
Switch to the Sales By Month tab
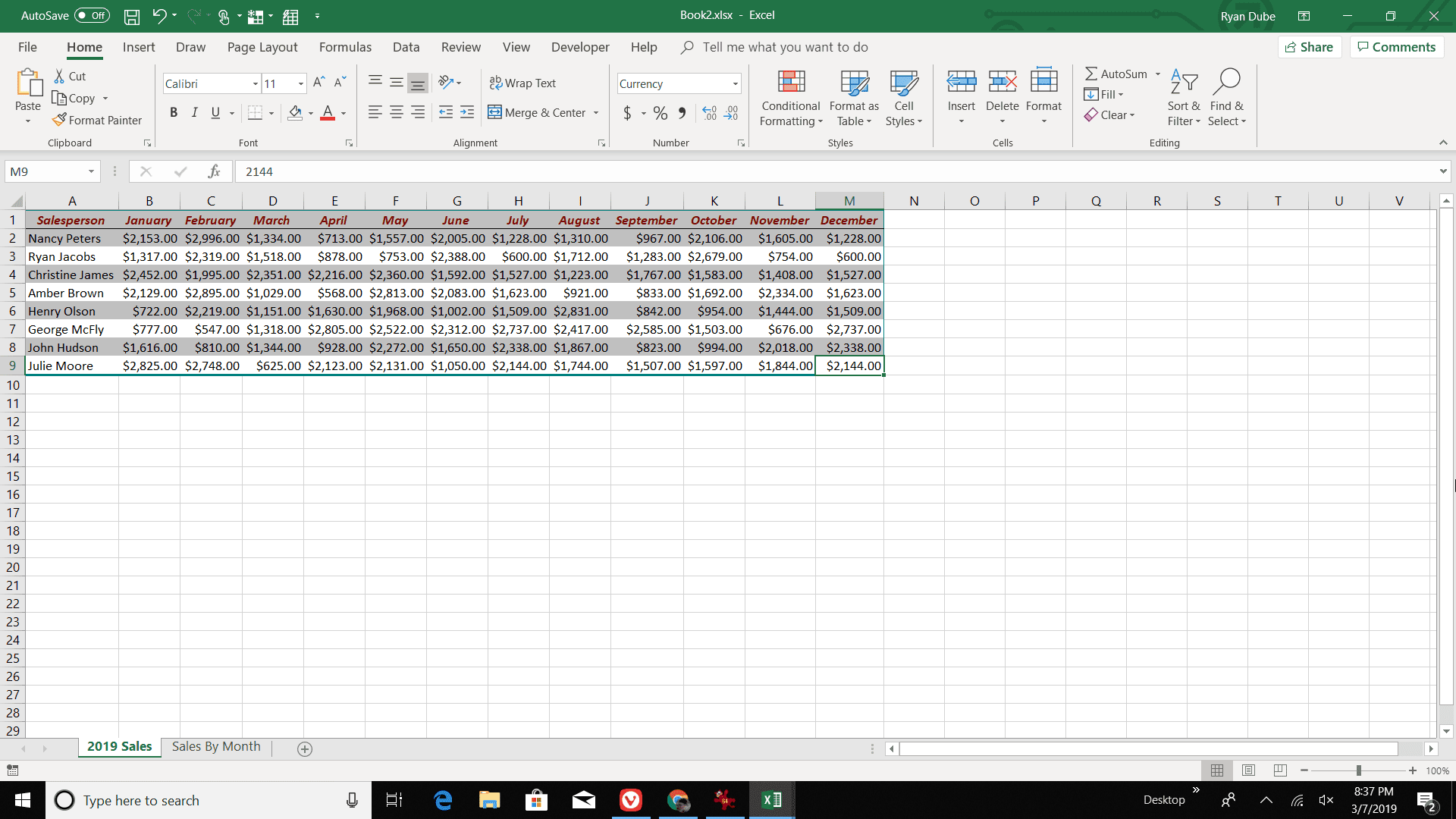click(x=216, y=747)
